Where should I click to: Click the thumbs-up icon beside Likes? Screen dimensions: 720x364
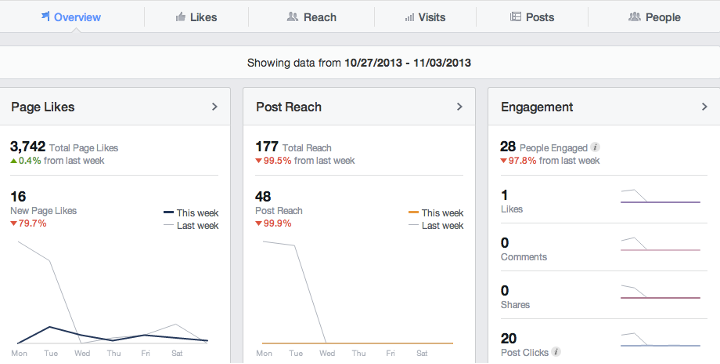[x=180, y=17]
